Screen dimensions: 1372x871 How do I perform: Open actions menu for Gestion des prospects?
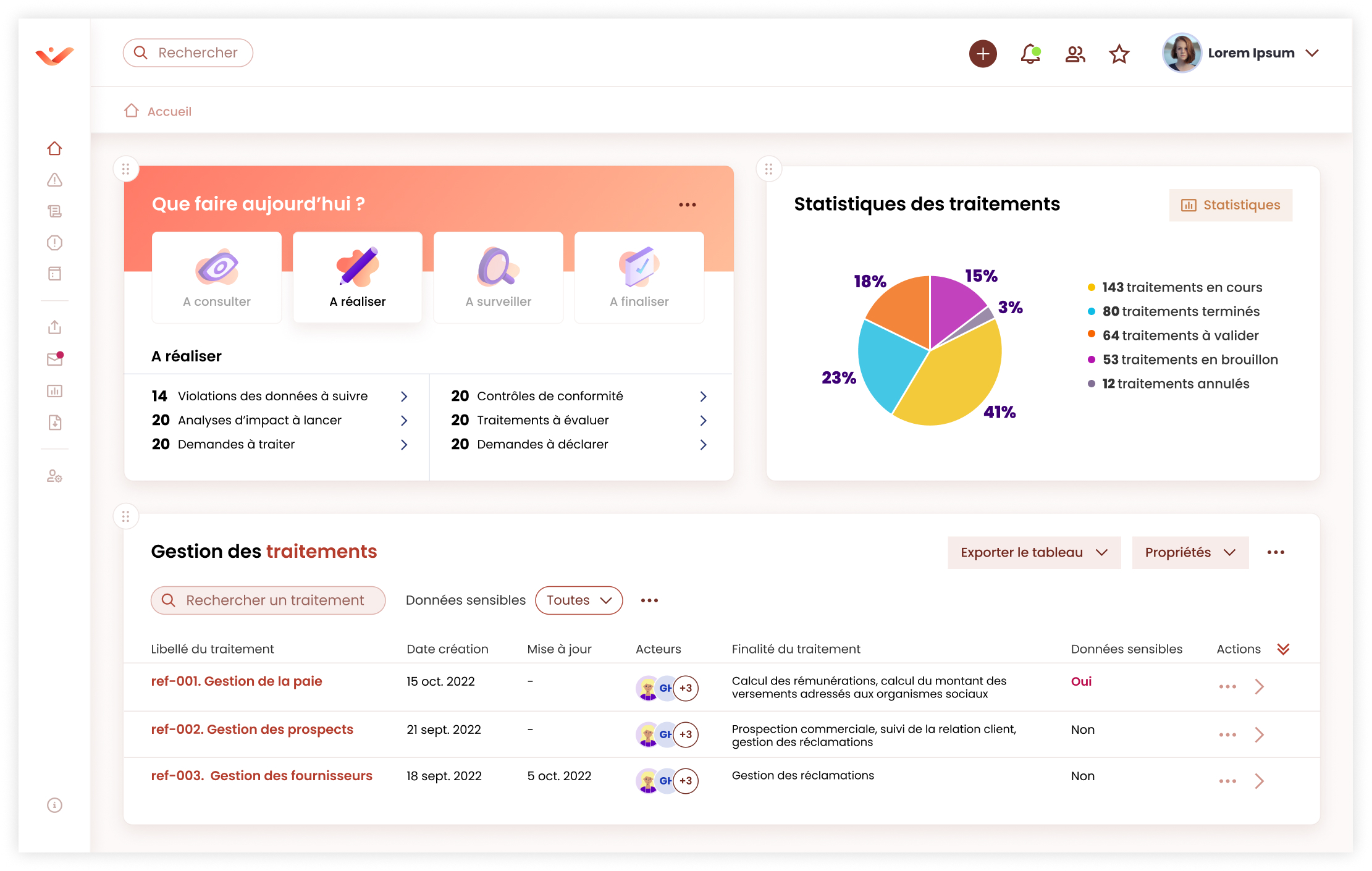tap(1227, 735)
